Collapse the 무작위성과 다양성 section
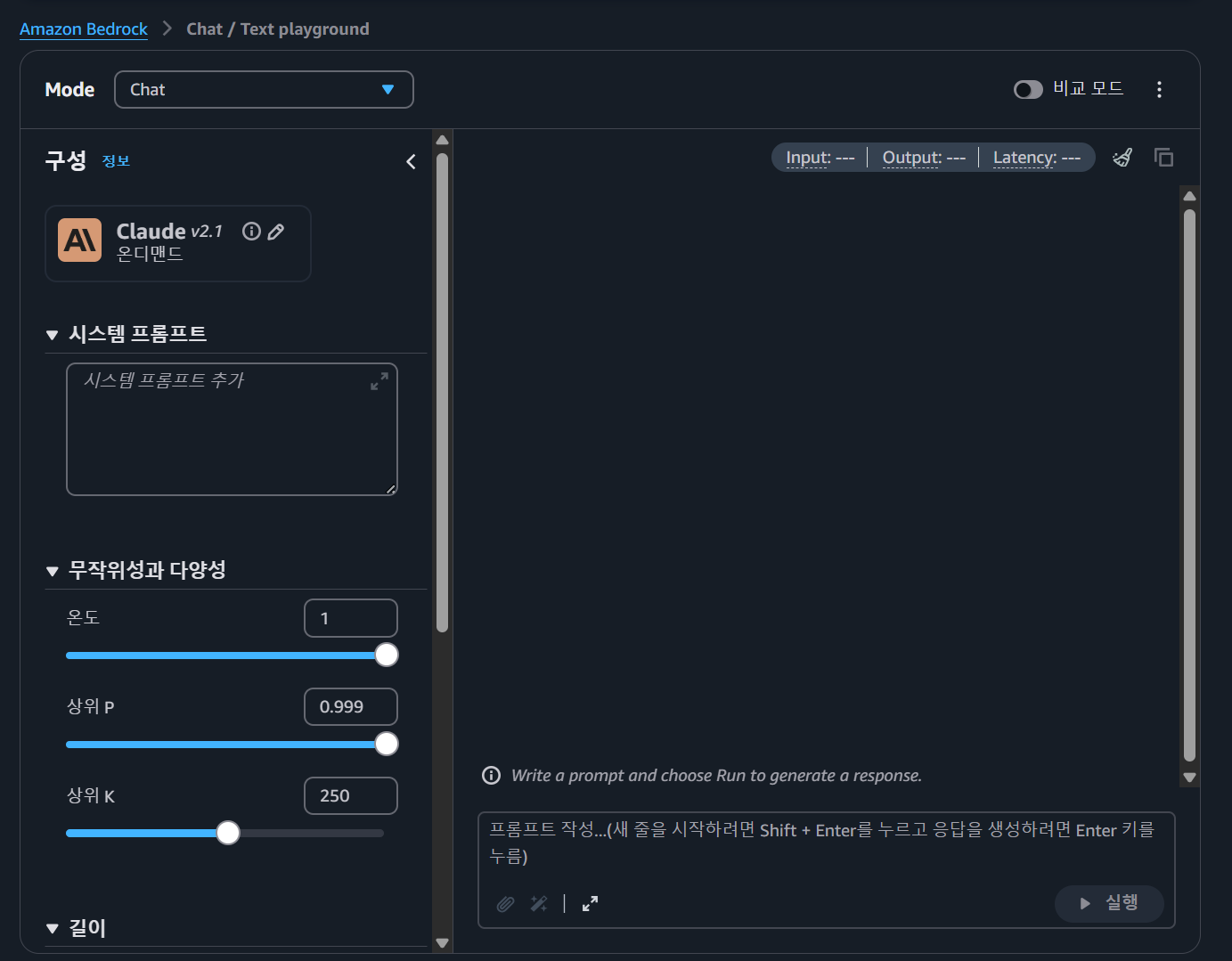Viewport: 1232px width, 961px height. coord(52,571)
